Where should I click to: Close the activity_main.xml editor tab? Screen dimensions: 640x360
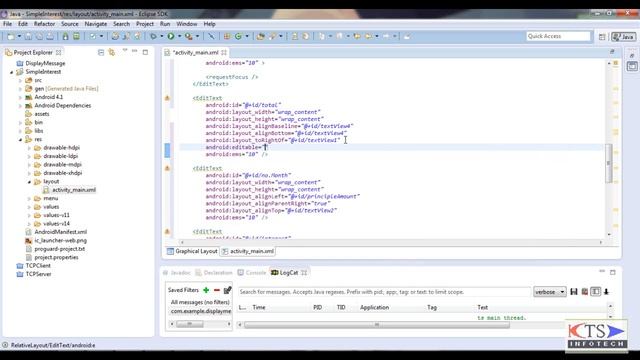[224, 53]
